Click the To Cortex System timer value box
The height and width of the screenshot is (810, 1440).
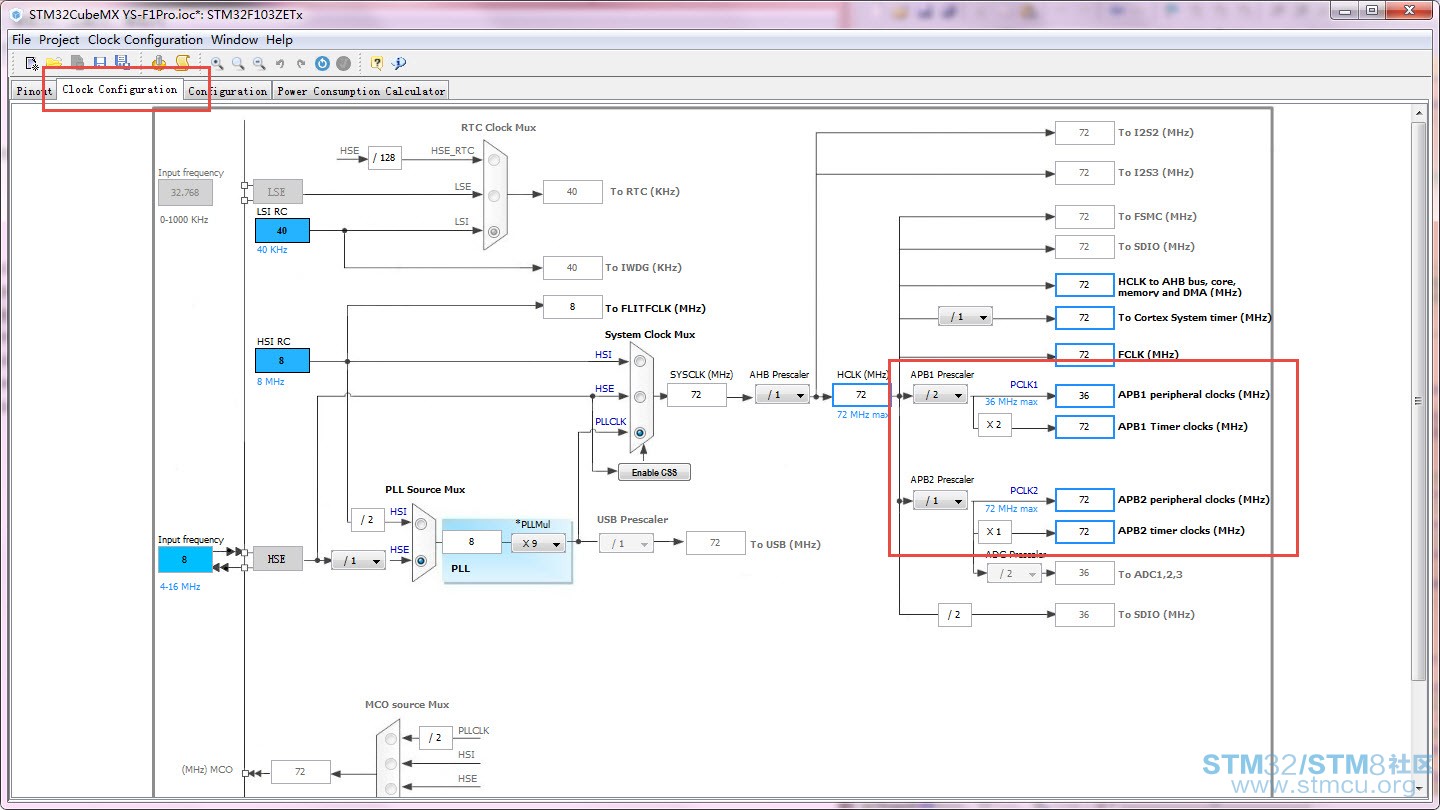(1084, 318)
